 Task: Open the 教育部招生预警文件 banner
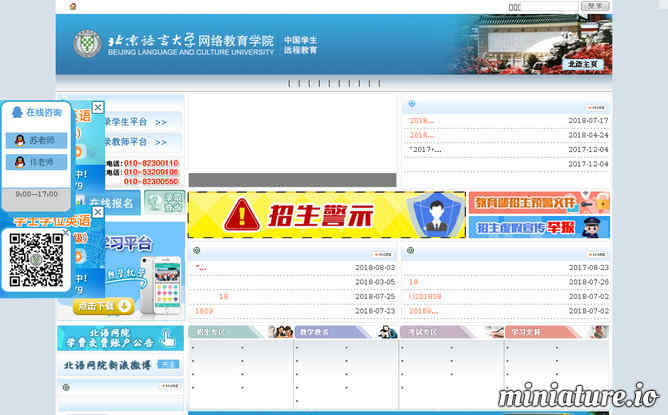coord(538,203)
